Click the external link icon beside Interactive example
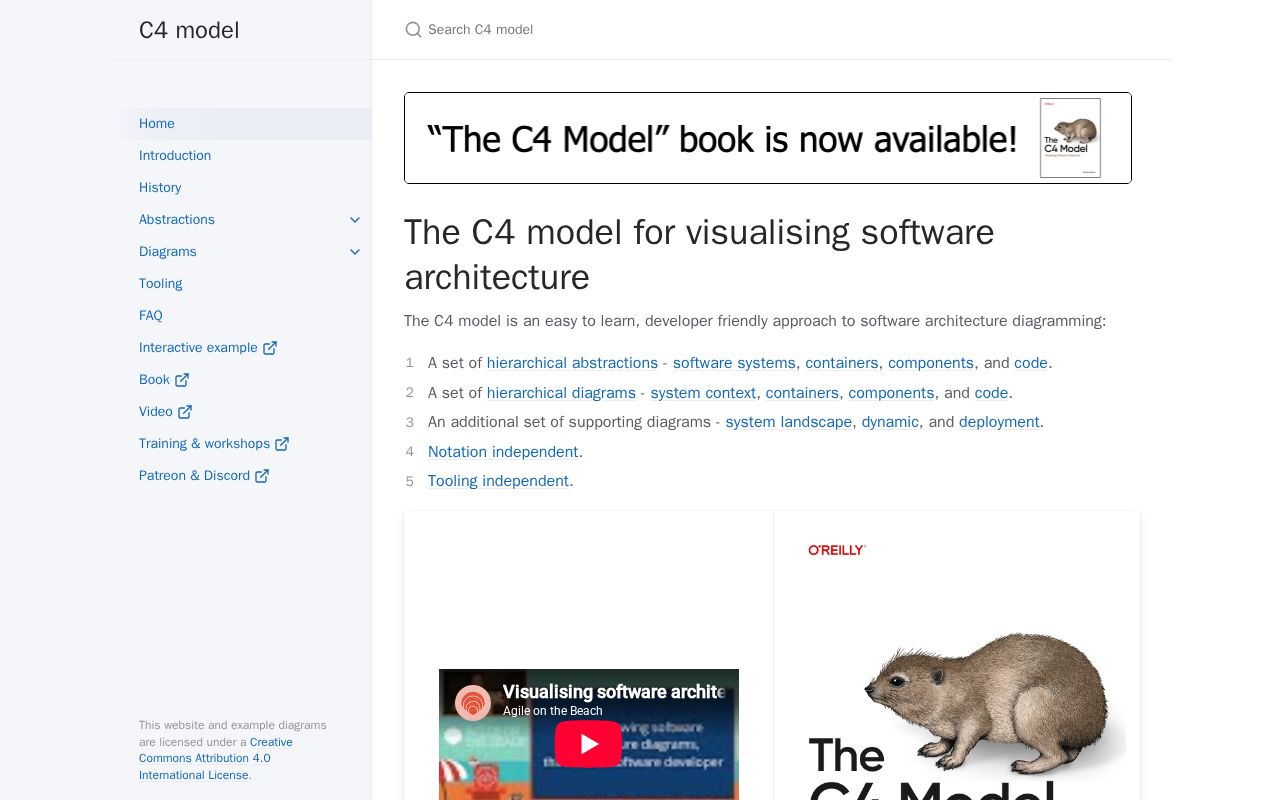The width and height of the screenshot is (1280, 800). [x=270, y=348]
